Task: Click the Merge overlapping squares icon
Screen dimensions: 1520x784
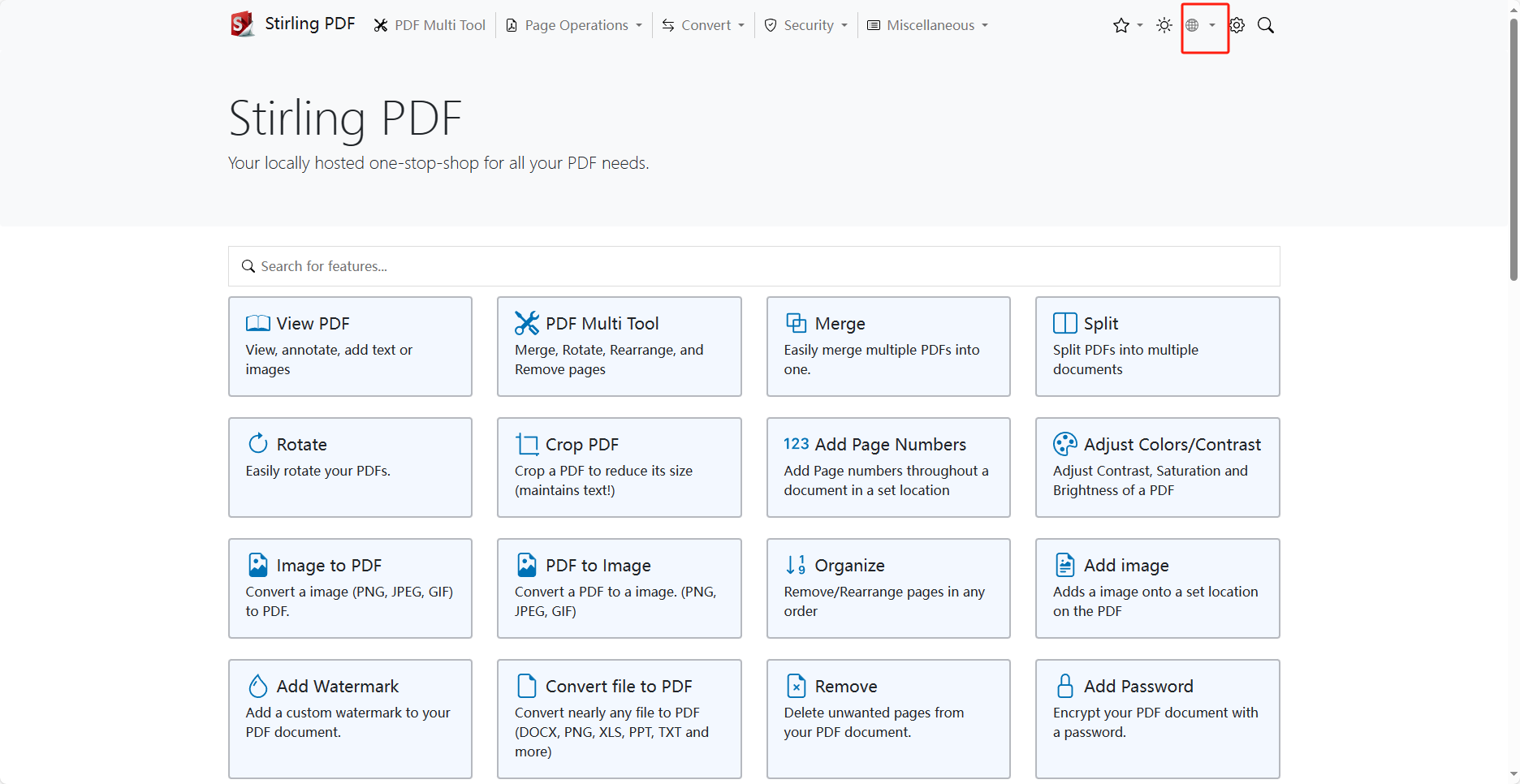Action: 796,323
